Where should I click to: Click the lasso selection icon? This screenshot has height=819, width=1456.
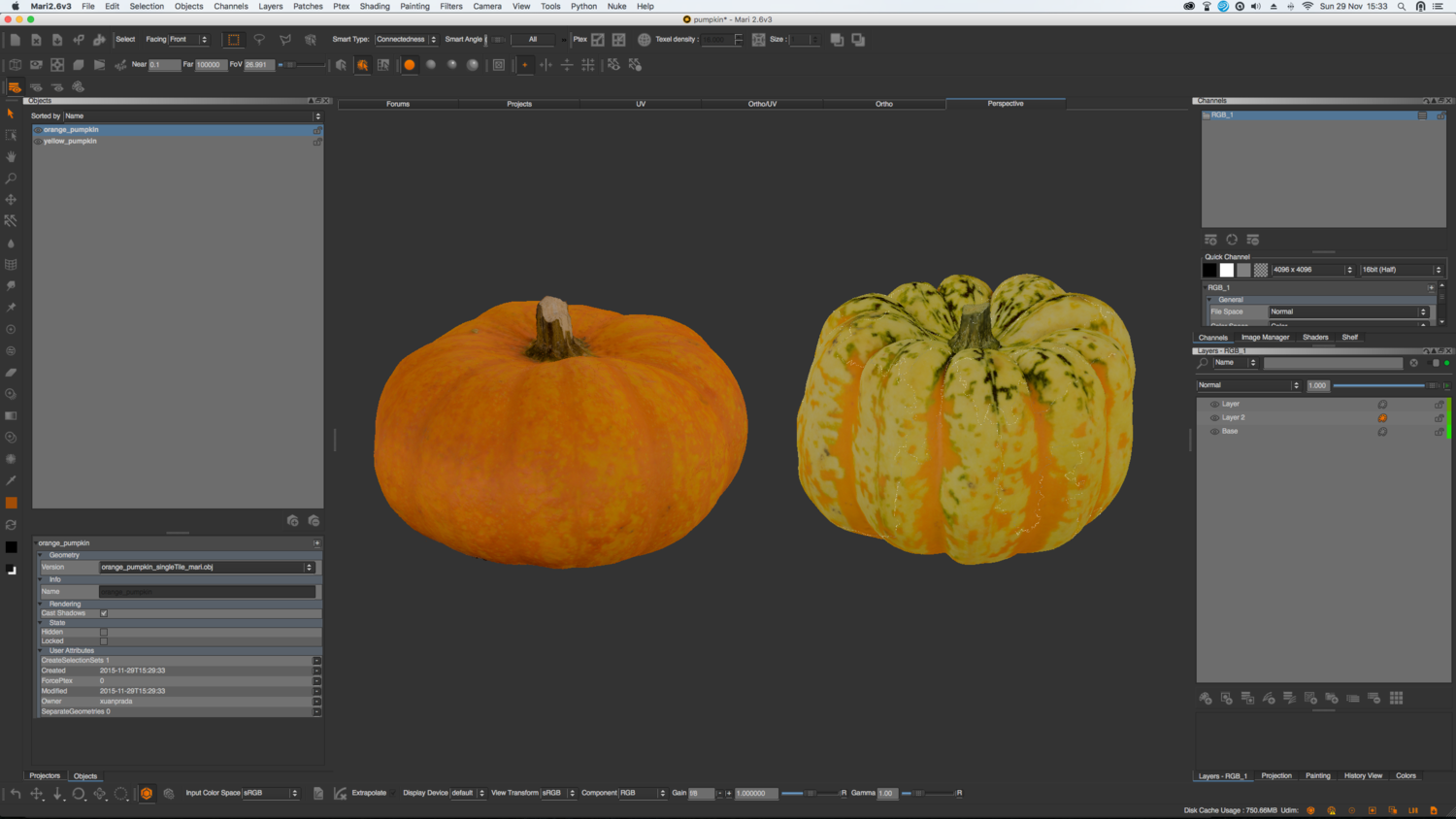click(259, 40)
